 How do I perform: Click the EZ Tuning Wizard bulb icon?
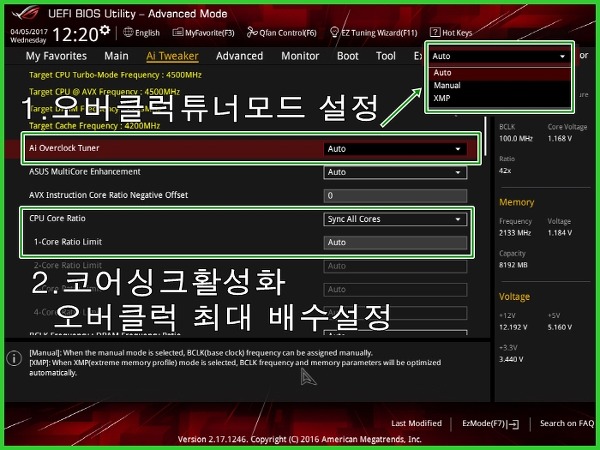pos(334,32)
